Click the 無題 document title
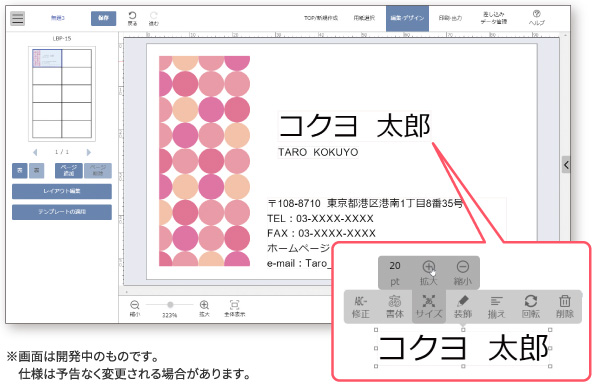Screen dimensions: 596x386 pyautogui.click(x=58, y=18)
